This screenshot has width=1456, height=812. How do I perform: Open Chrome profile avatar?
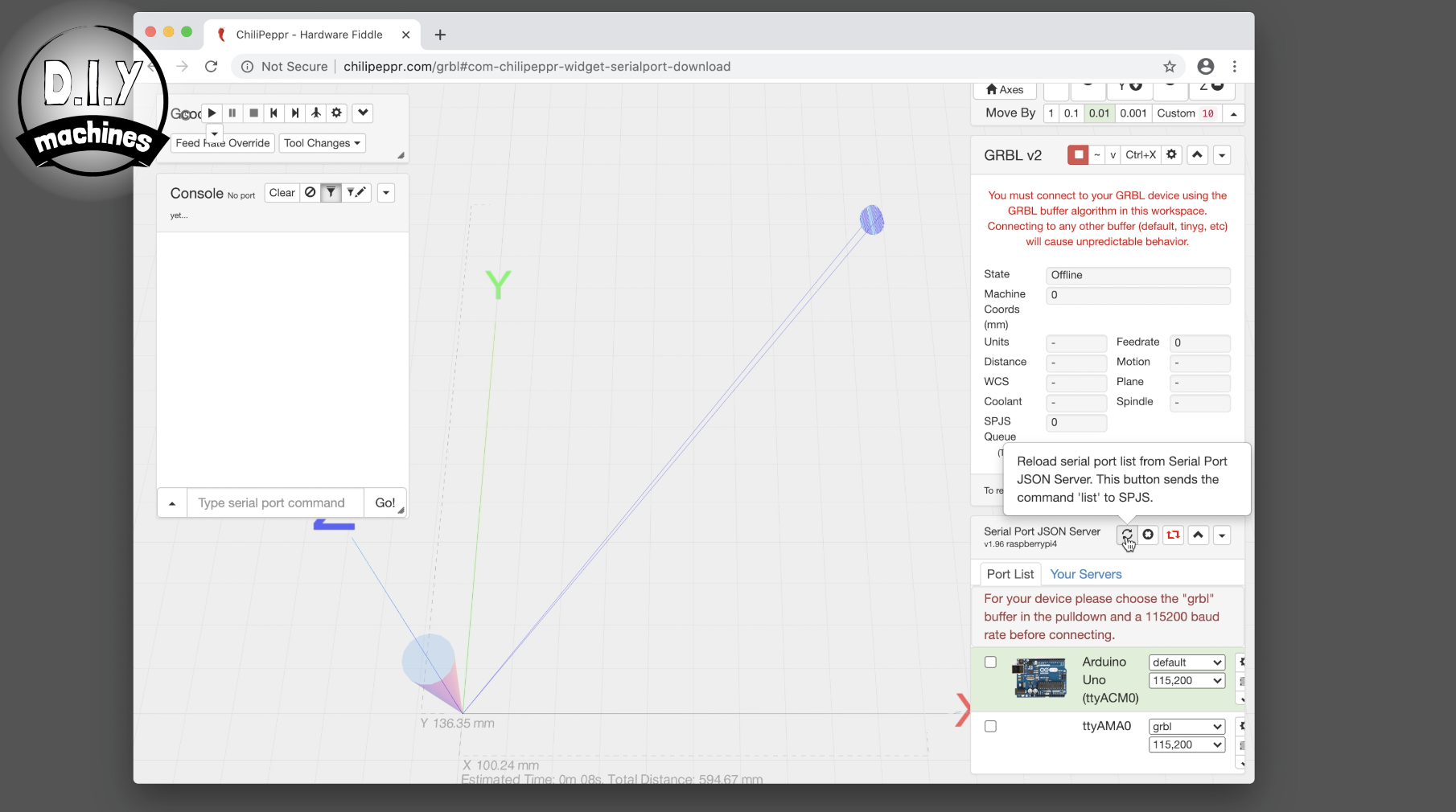pyautogui.click(x=1205, y=67)
